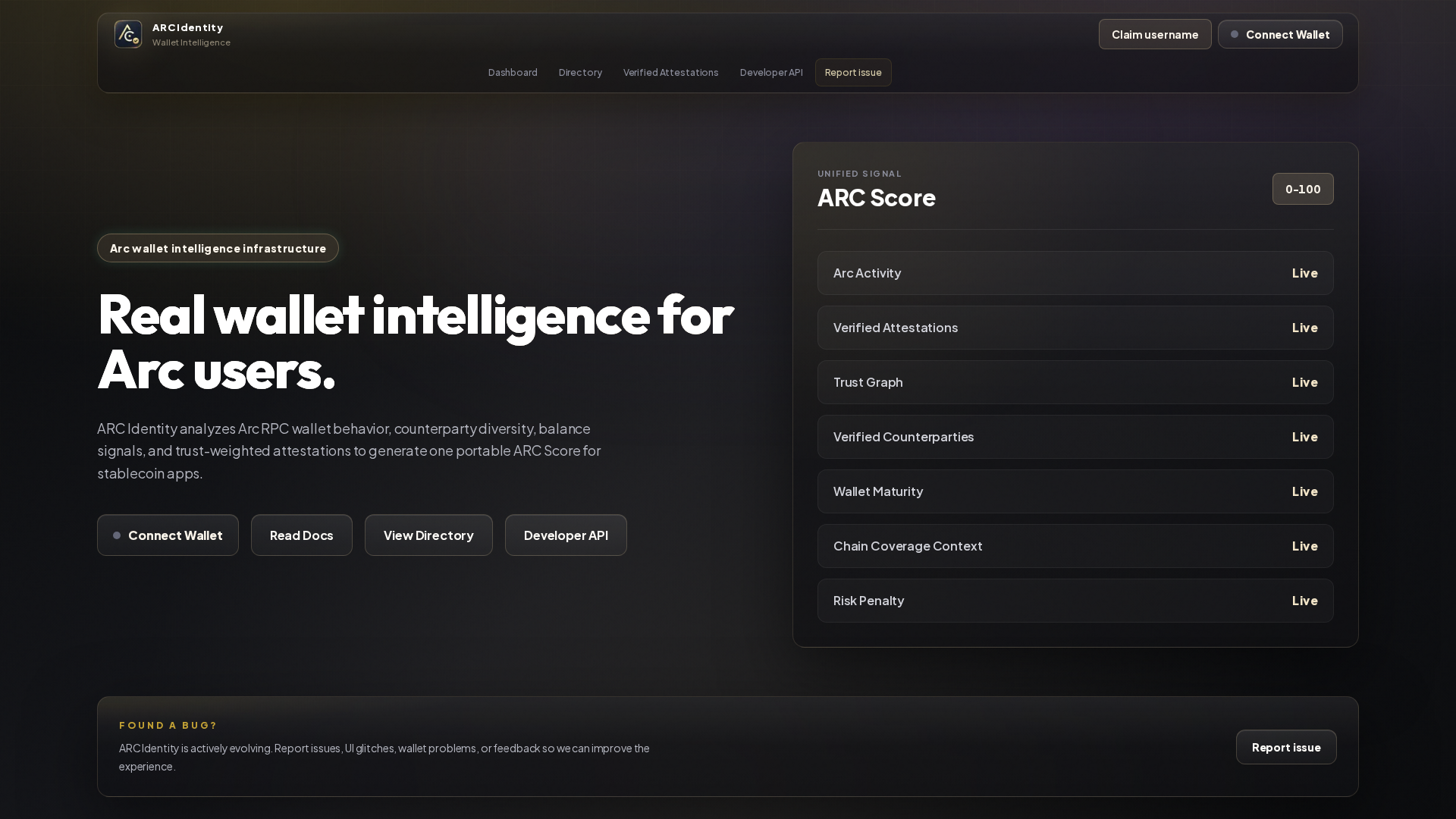Click the ARC Identity logo icon
This screenshot has height=819, width=1456.
pos(128,34)
